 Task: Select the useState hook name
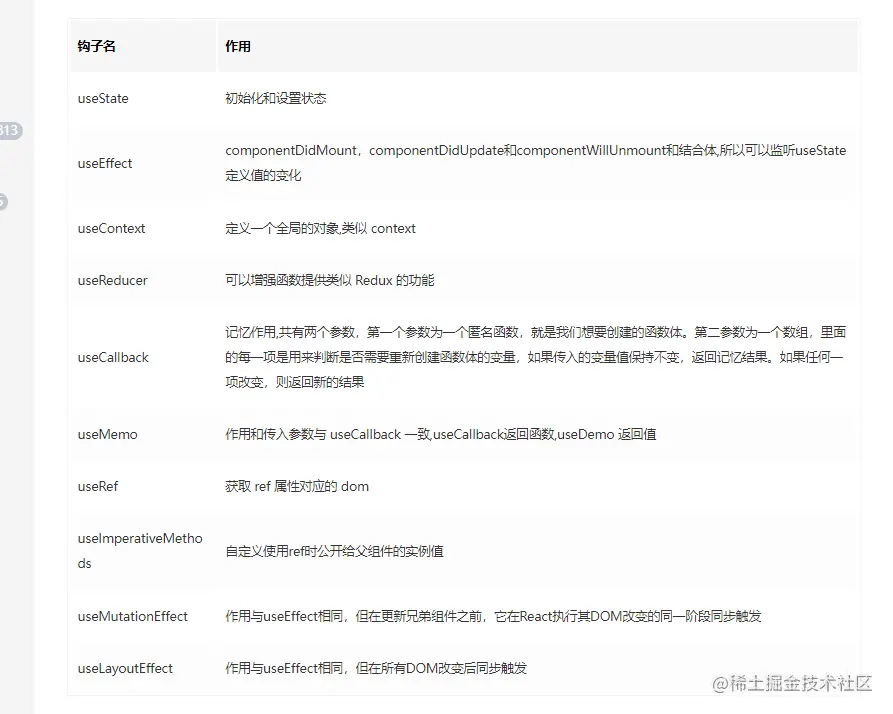tap(103, 98)
